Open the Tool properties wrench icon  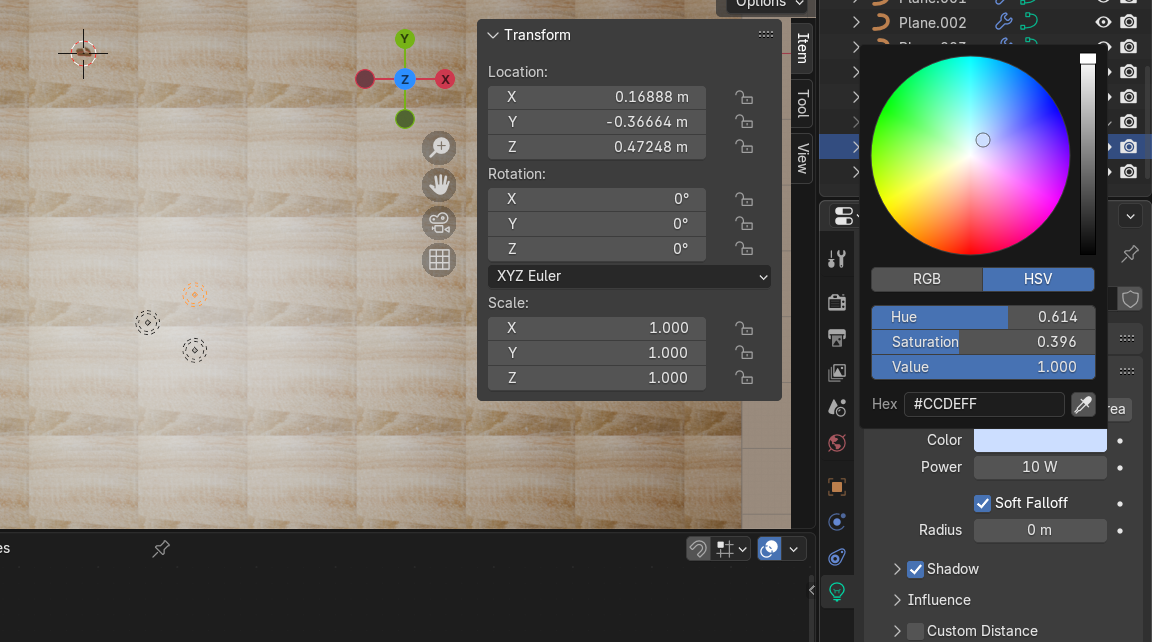tap(838, 259)
